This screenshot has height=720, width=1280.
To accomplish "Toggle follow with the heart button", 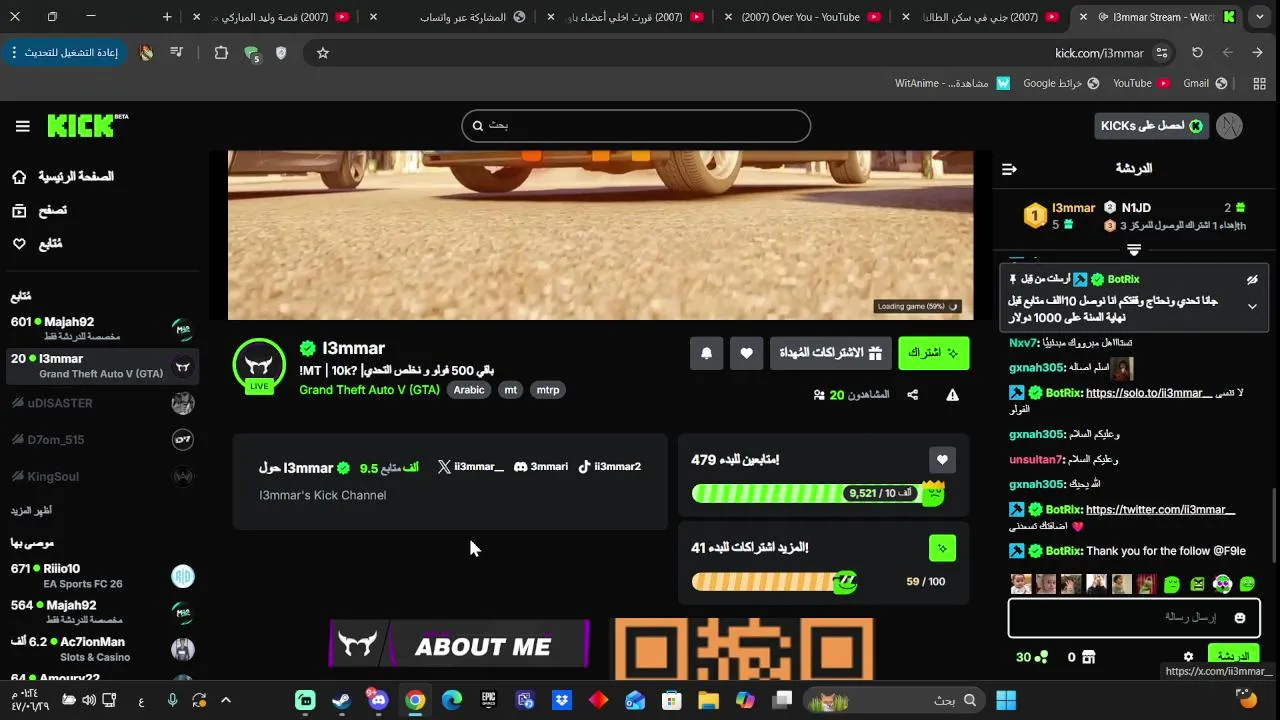I will click(746, 353).
